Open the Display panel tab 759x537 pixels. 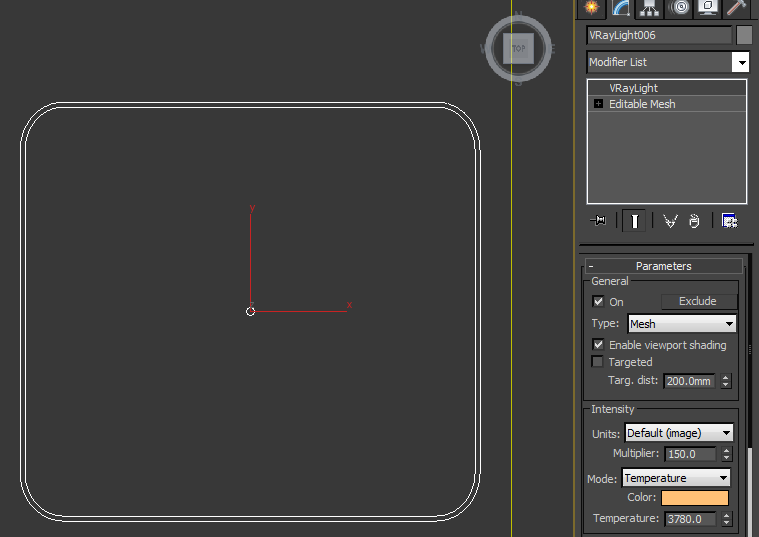[707, 8]
